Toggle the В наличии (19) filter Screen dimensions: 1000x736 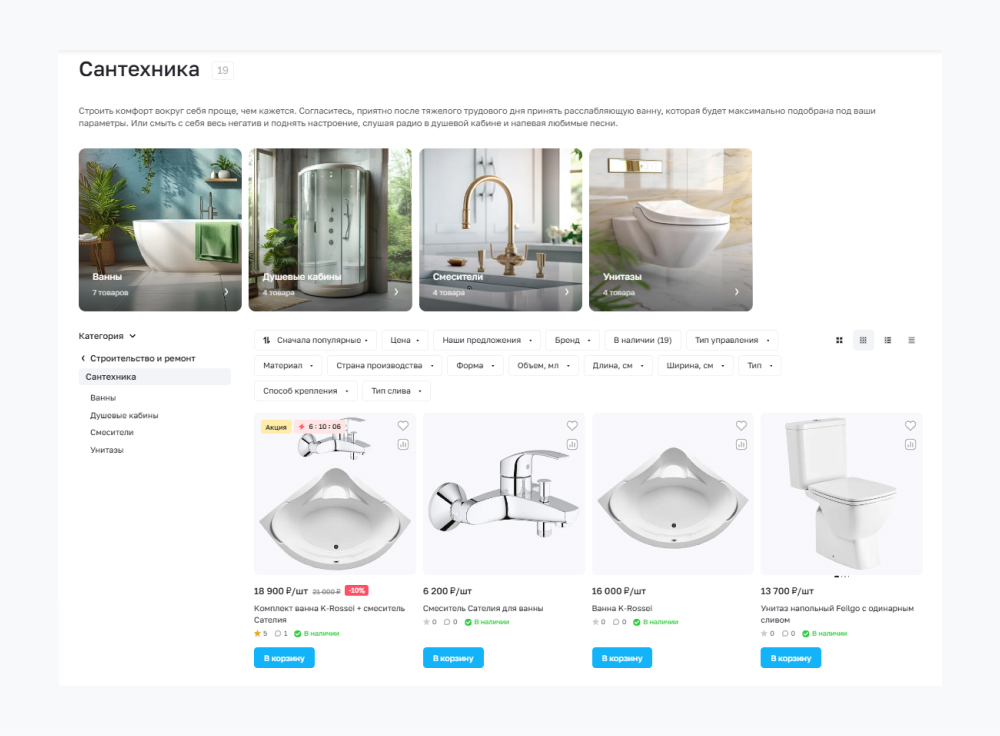click(x=643, y=340)
